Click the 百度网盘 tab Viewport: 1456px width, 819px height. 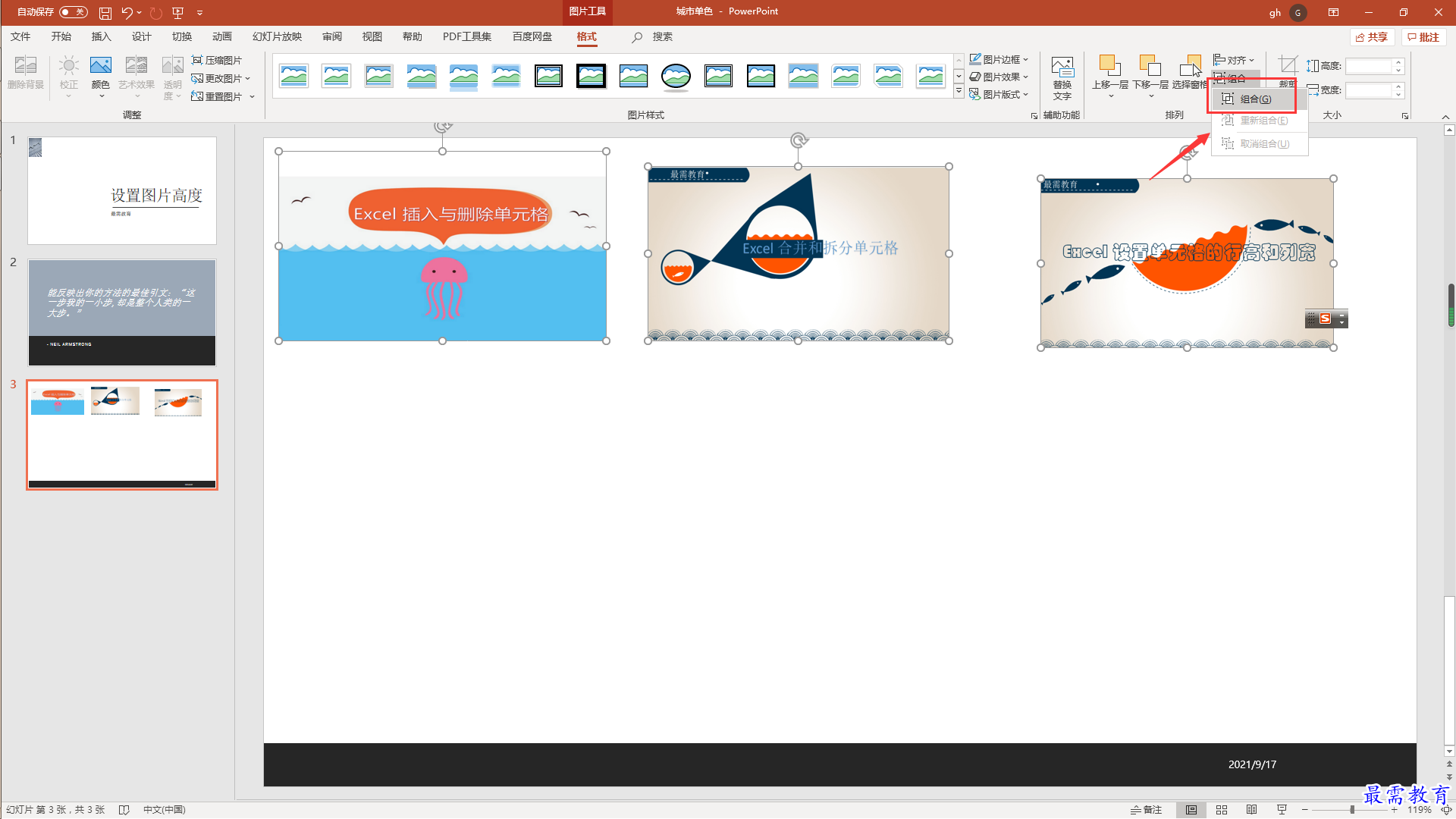[532, 37]
